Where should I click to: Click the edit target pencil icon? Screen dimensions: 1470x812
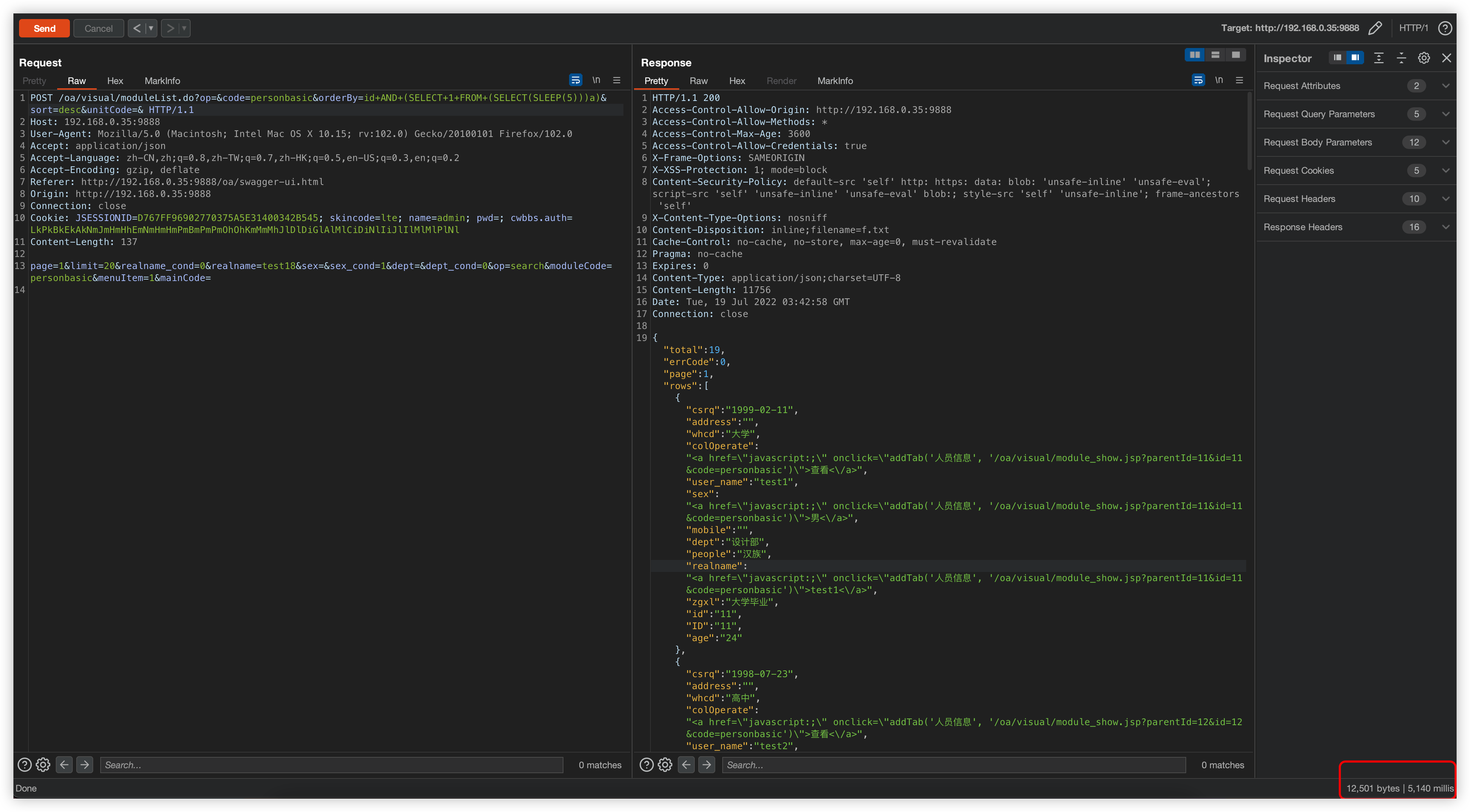click(1375, 28)
